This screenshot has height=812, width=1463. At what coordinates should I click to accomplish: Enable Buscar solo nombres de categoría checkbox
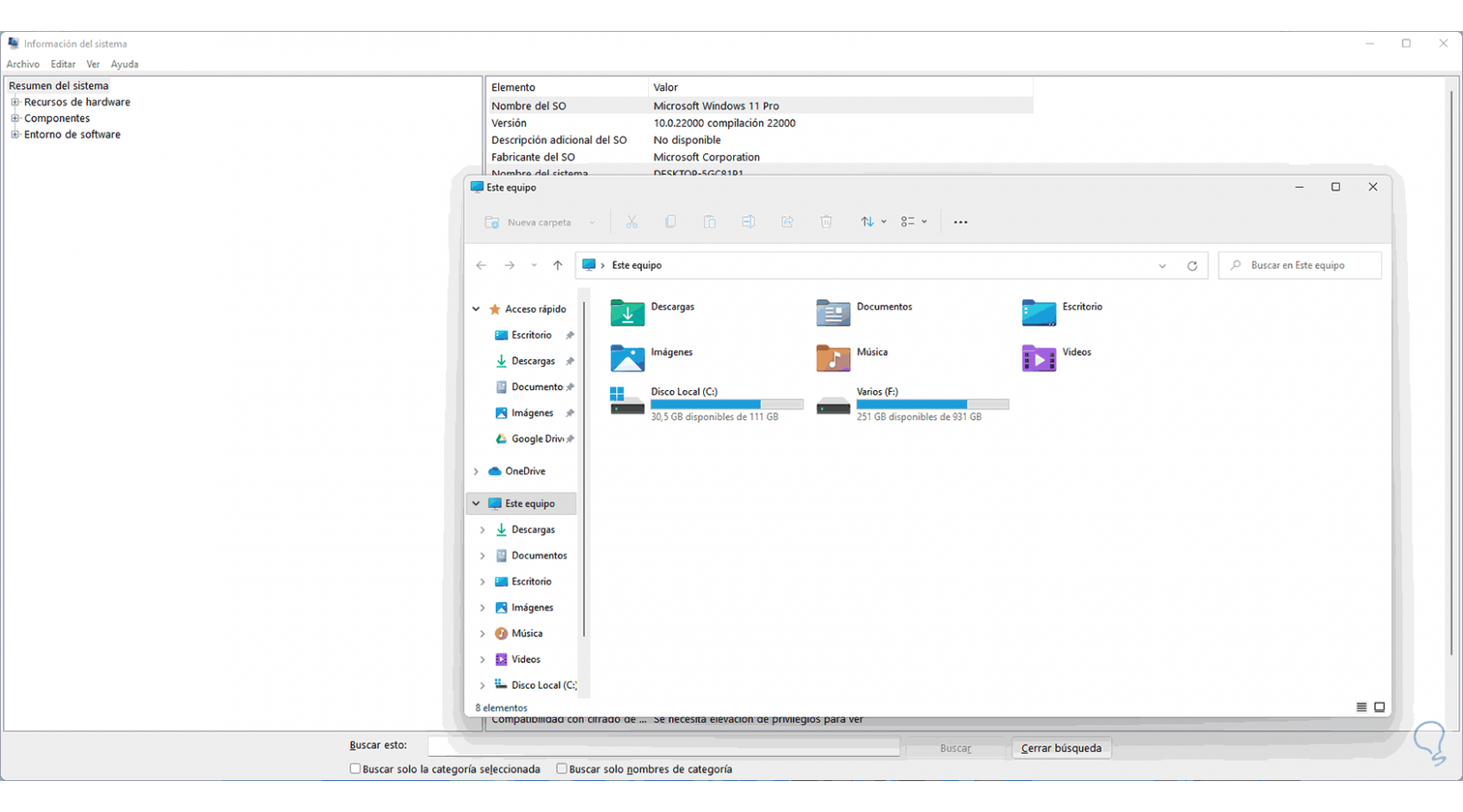[x=561, y=769]
